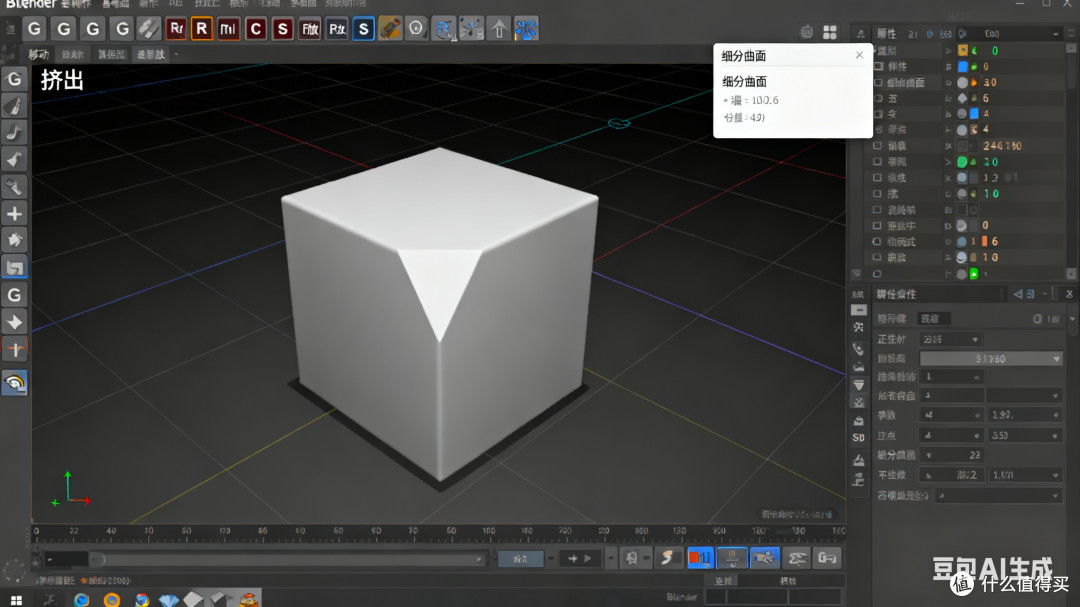Select the orange cross tool in left toolbar
1080x607 pixels.
point(14,349)
